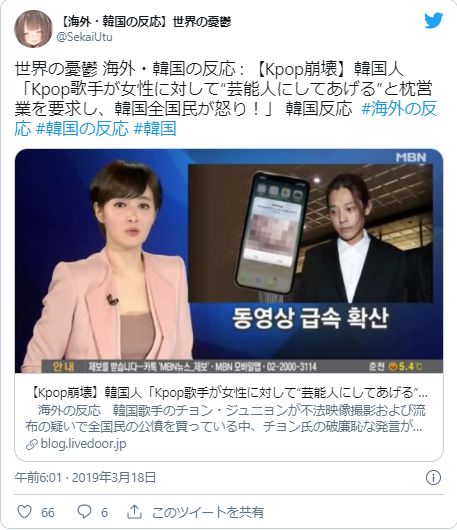
Task: Open replies via speech bubble icon
Action: pyautogui.click(x=84, y=512)
